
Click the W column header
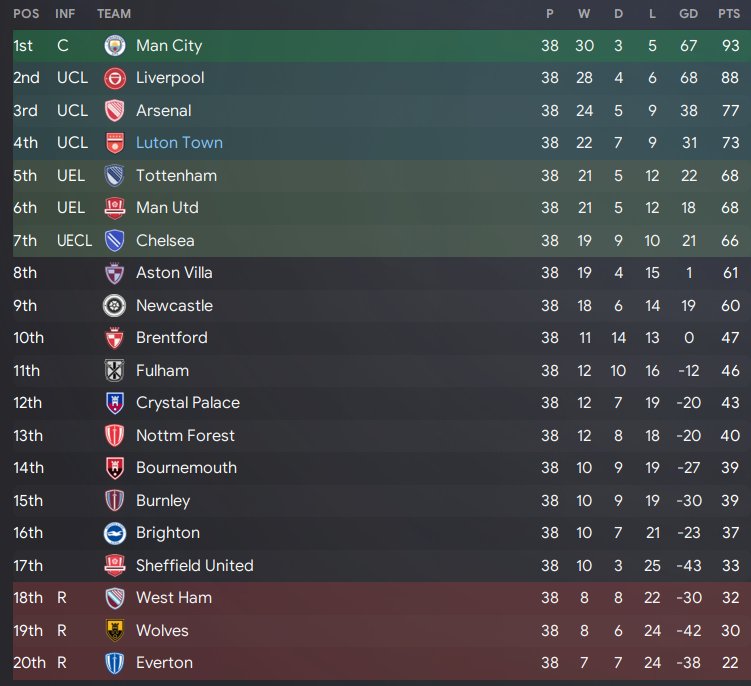(x=584, y=14)
